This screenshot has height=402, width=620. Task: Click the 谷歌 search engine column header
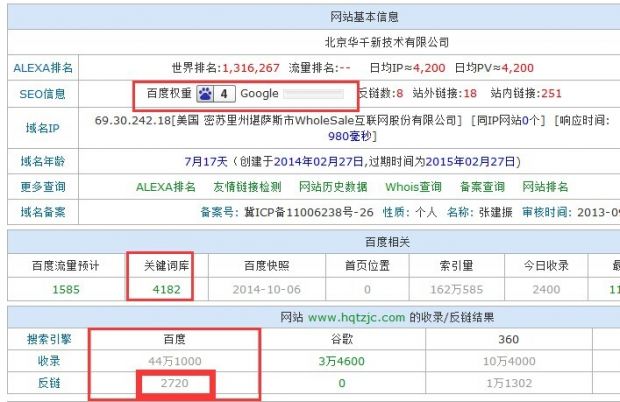342,339
